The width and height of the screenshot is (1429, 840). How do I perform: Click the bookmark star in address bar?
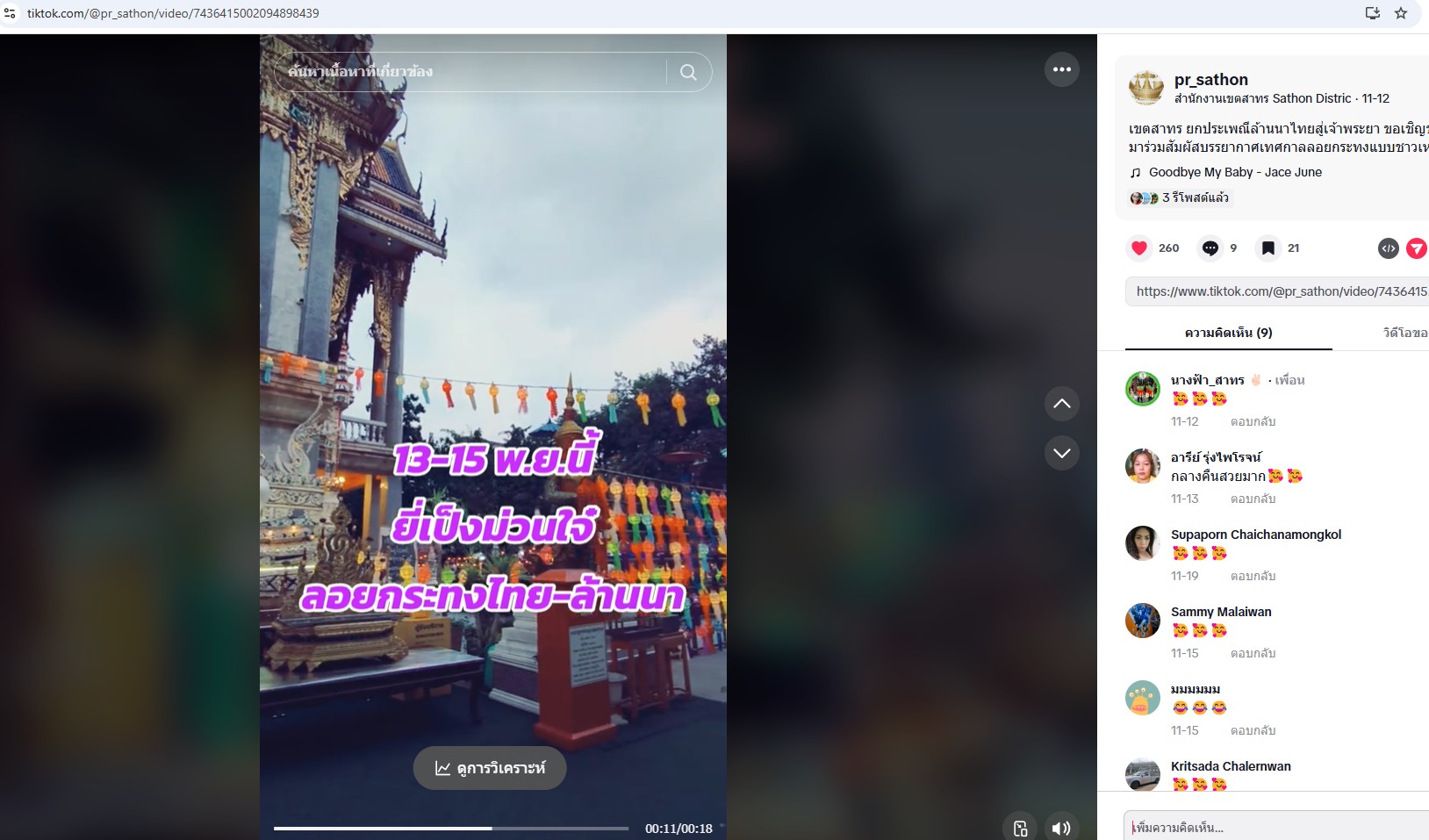[1401, 13]
